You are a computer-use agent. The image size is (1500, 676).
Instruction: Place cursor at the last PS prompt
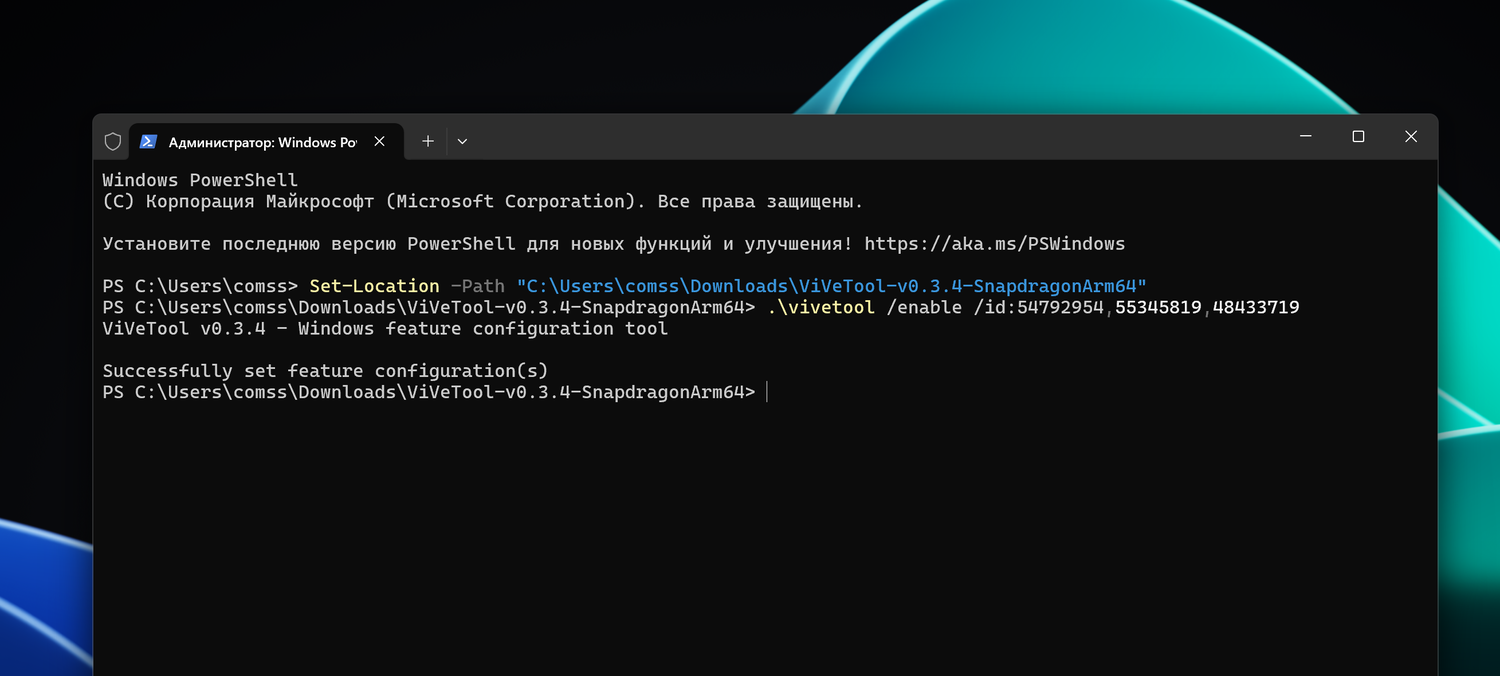pyautogui.click(x=767, y=392)
